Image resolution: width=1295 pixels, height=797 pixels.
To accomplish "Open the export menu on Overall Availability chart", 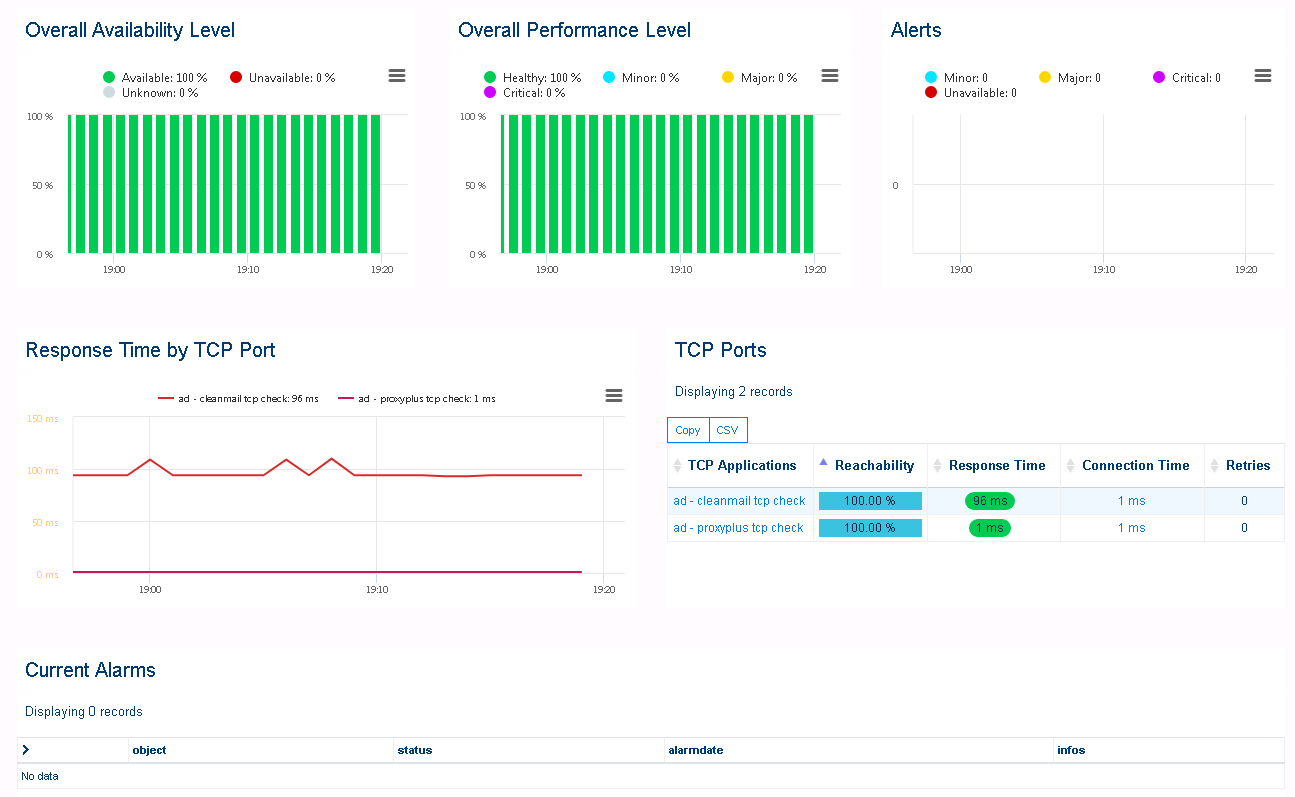I will click(397, 75).
